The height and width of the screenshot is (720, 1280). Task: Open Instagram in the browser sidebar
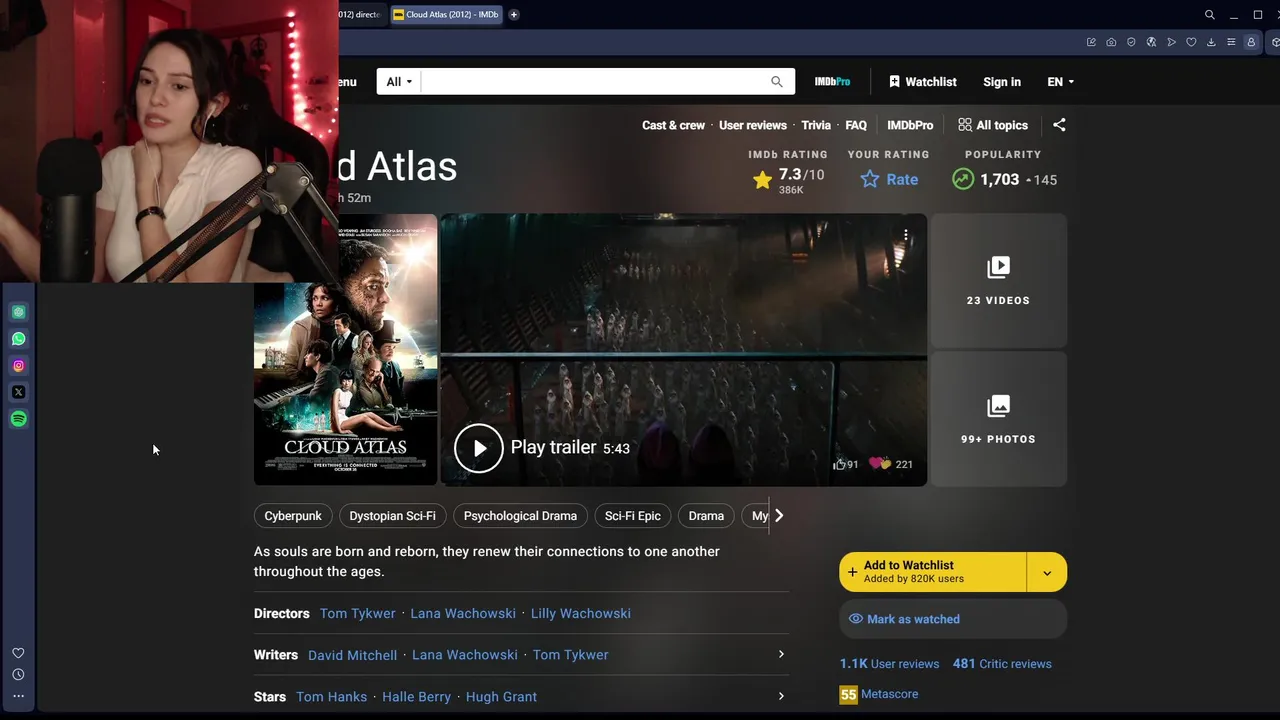pyautogui.click(x=18, y=366)
